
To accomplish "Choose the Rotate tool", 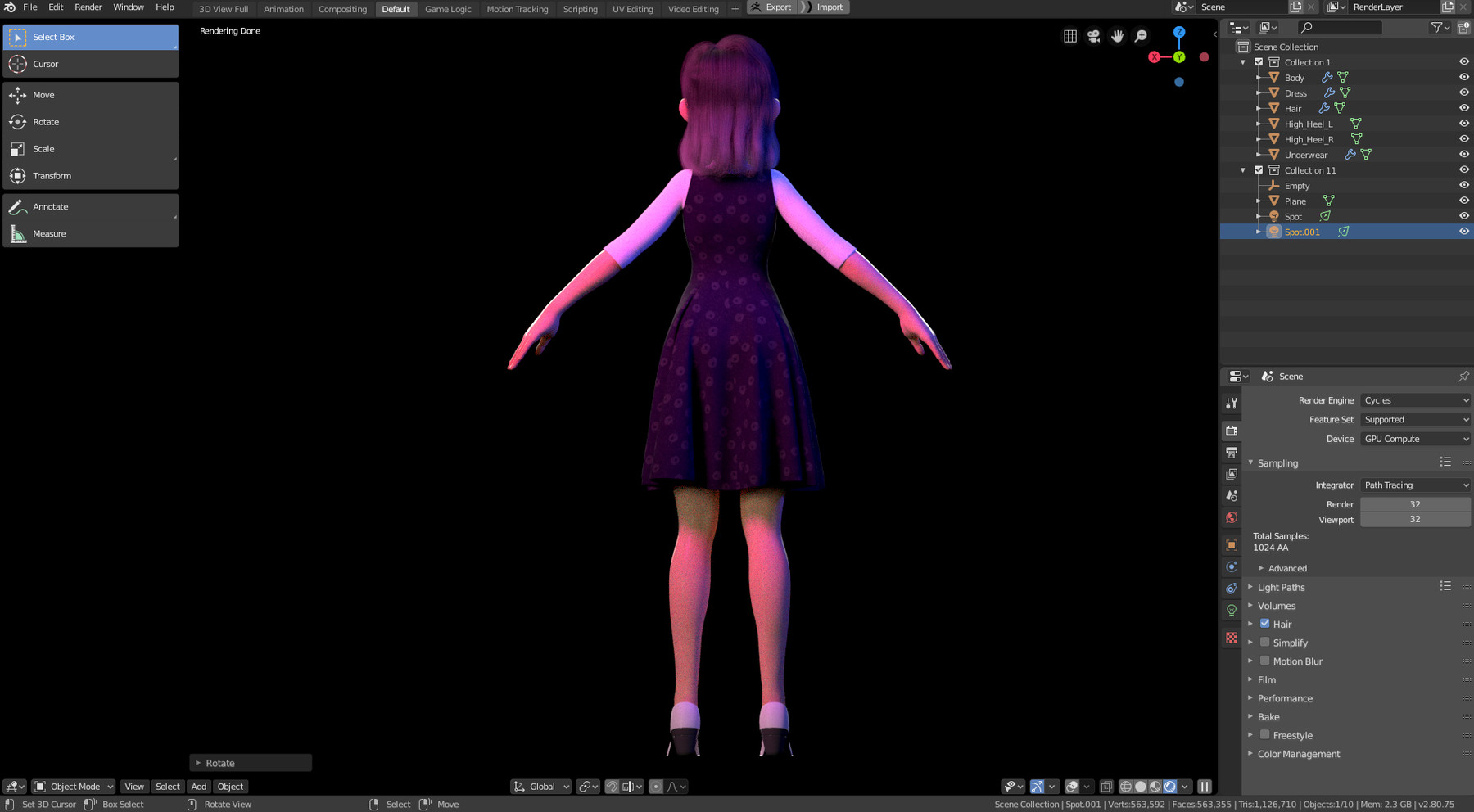I will pos(90,122).
